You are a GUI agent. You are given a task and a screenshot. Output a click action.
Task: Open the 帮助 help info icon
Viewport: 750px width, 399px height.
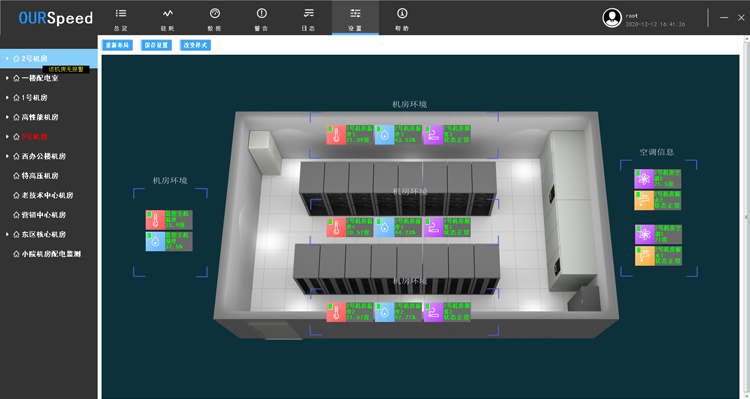coord(402,13)
